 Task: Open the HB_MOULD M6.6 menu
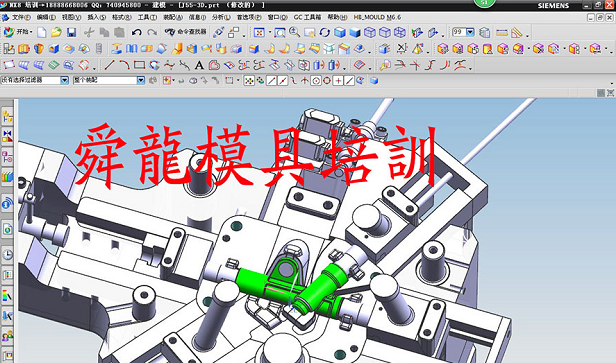coord(377,17)
